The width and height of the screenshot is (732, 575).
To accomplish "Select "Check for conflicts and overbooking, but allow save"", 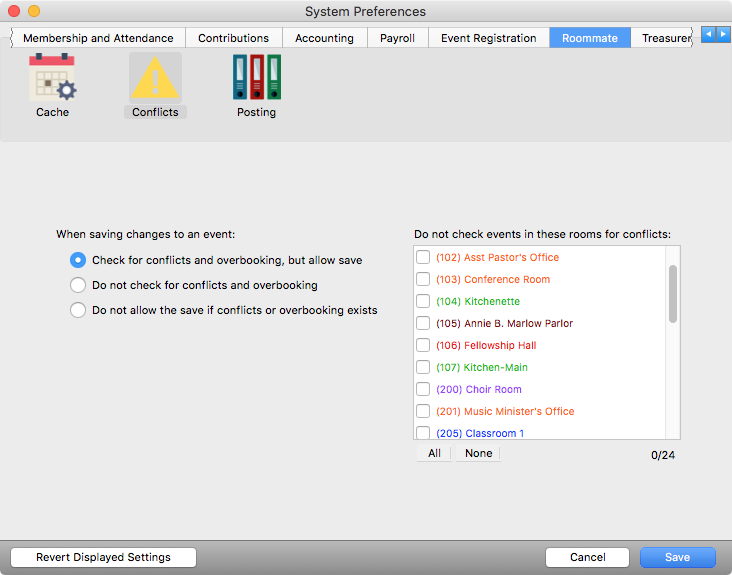I will tap(78, 260).
